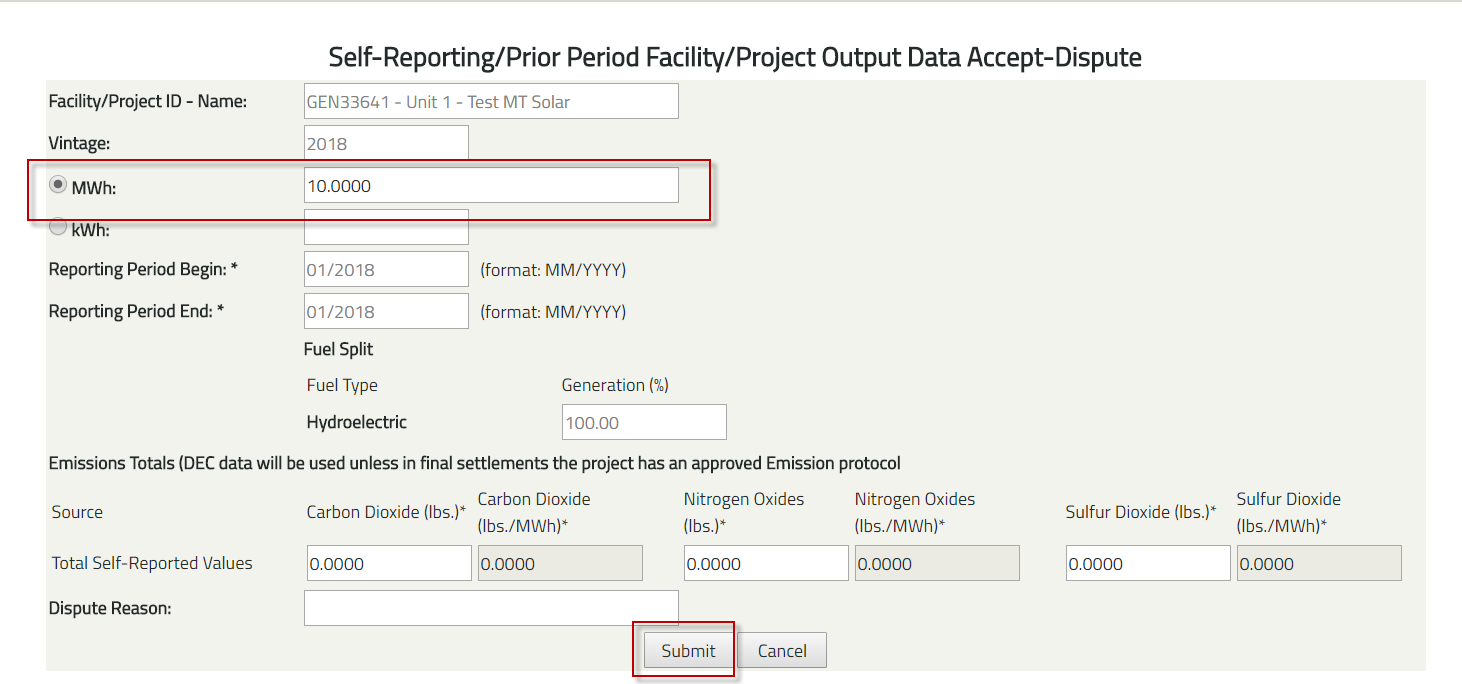Viewport: 1462px width, 684px height.
Task: Select the kWh radio button
Action: (58, 227)
